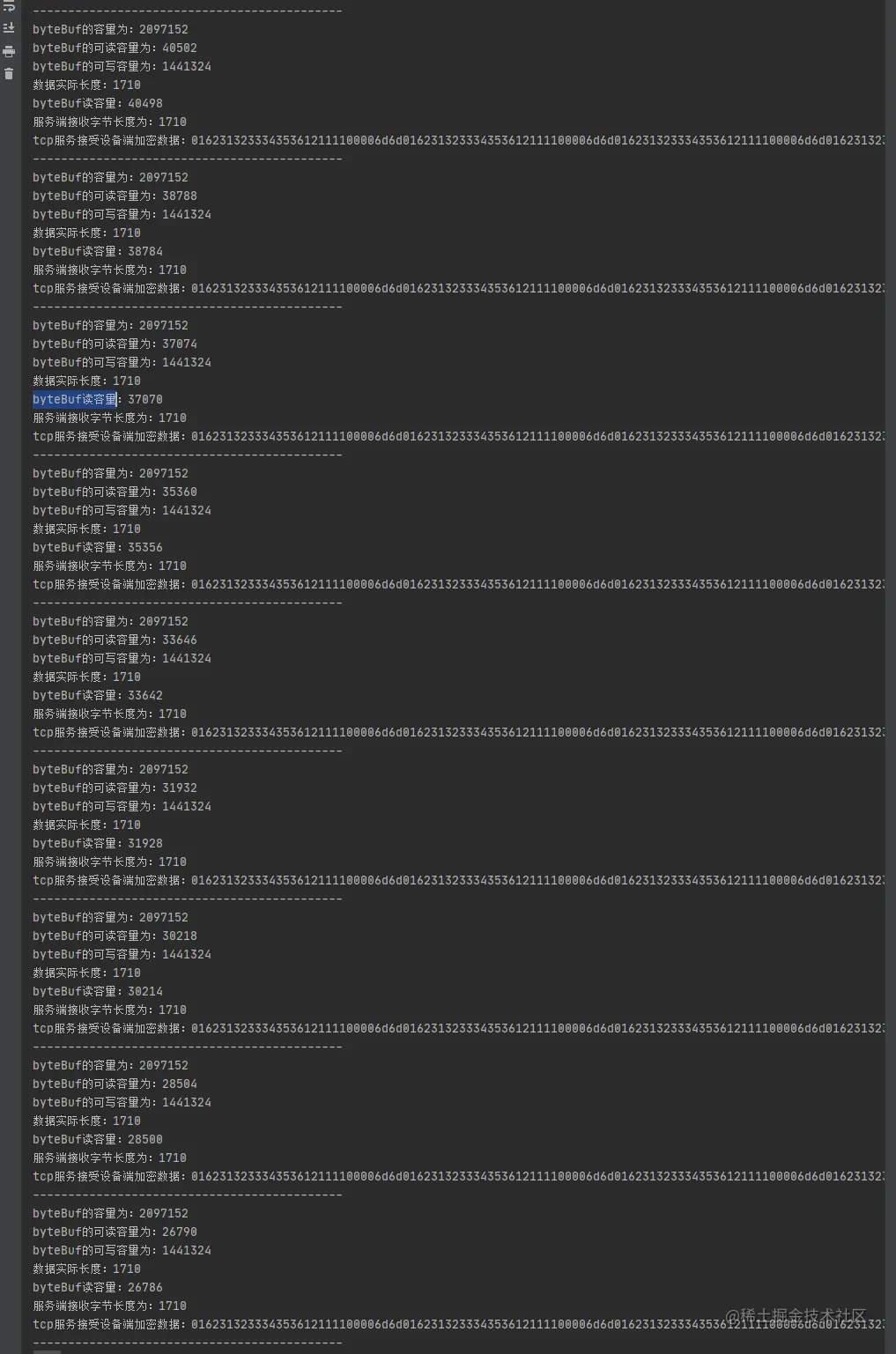Image resolution: width=896 pixels, height=1354 pixels.
Task: Click the line byteBuf读容量: 40498
Action: (x=98, y=103)
